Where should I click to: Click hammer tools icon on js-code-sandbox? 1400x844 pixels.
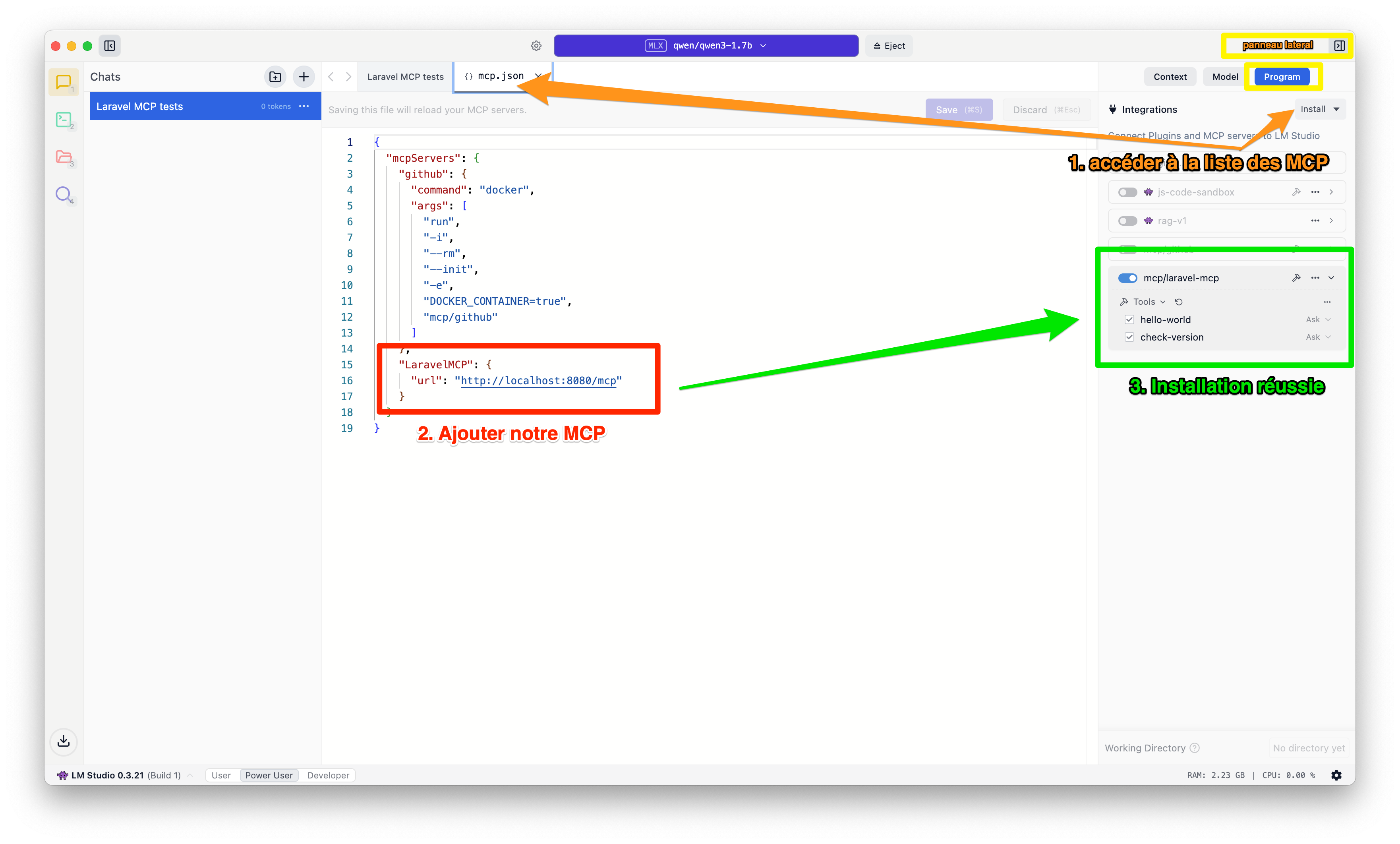(1296, 192)
